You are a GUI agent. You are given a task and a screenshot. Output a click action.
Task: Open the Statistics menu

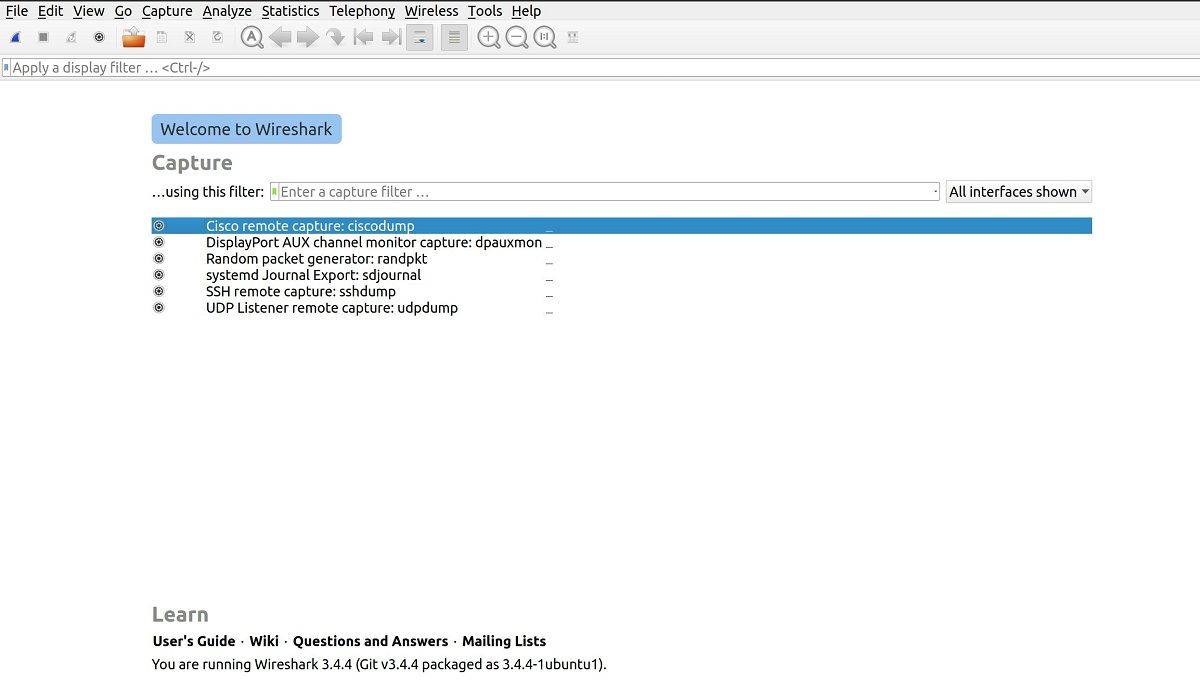pos(291,11)
